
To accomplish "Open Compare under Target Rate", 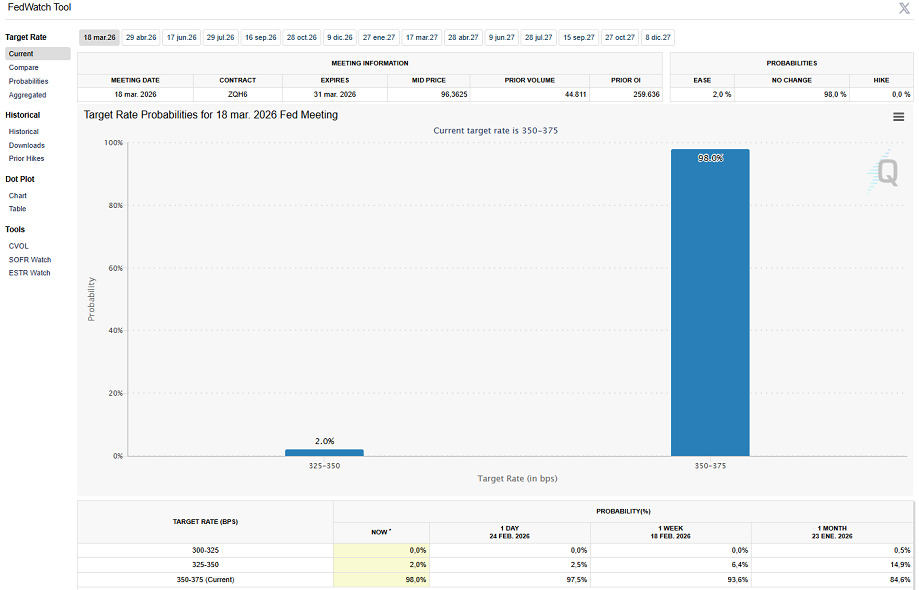I will point(24,68).
